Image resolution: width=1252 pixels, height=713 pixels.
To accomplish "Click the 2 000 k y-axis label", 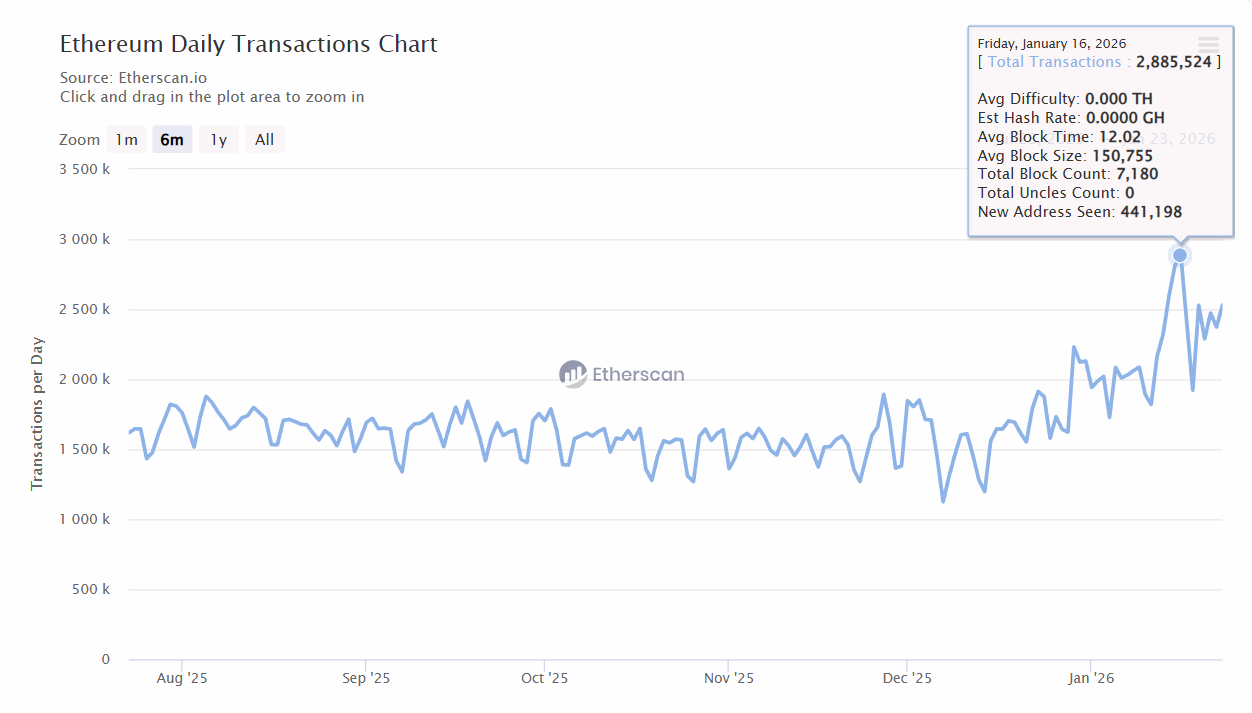I will [85, 379].
